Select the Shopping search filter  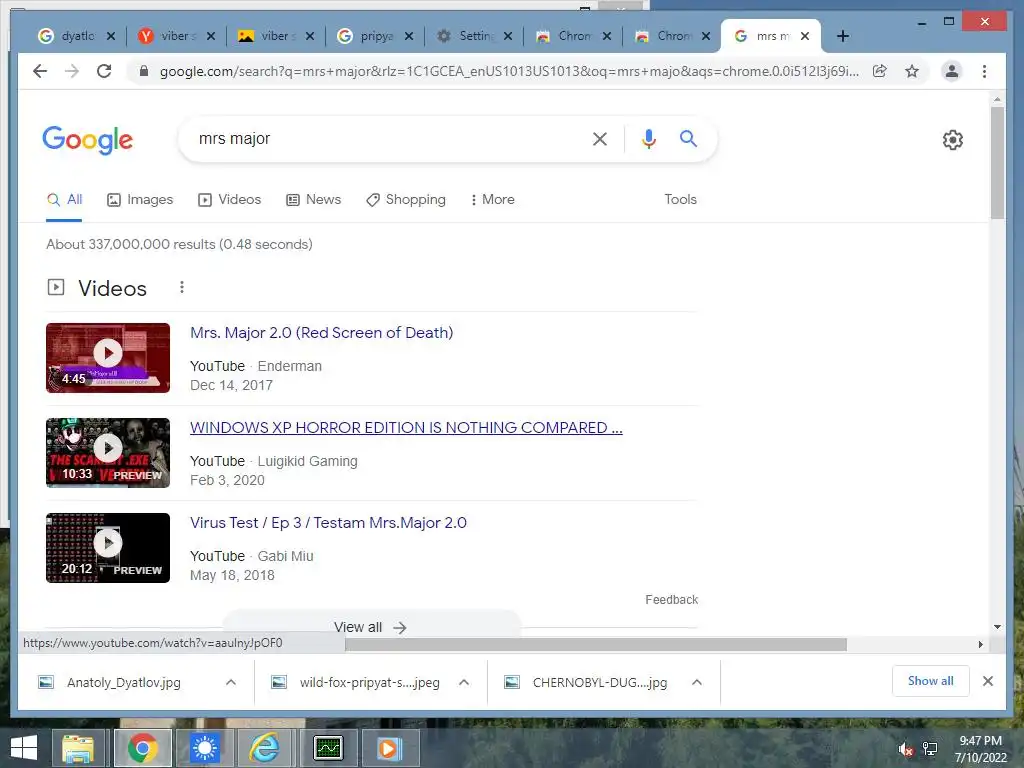(x=406, y=199)
